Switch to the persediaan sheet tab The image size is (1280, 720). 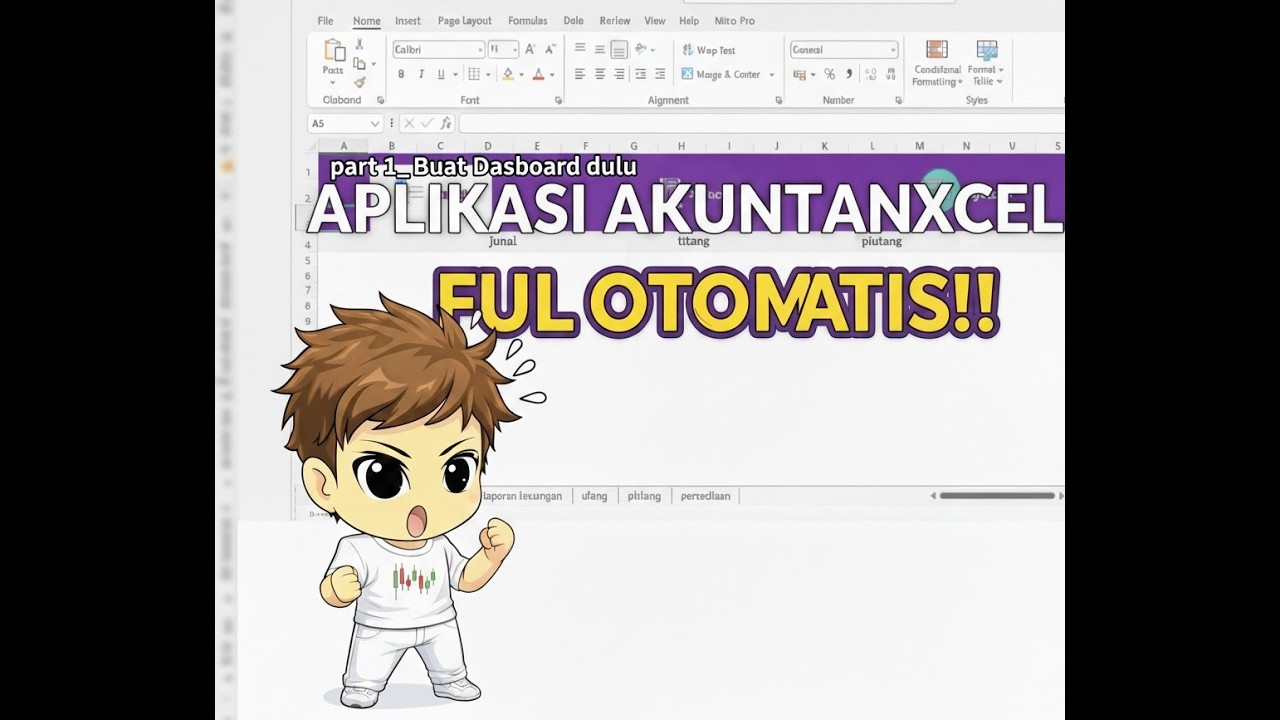(705, 496)
